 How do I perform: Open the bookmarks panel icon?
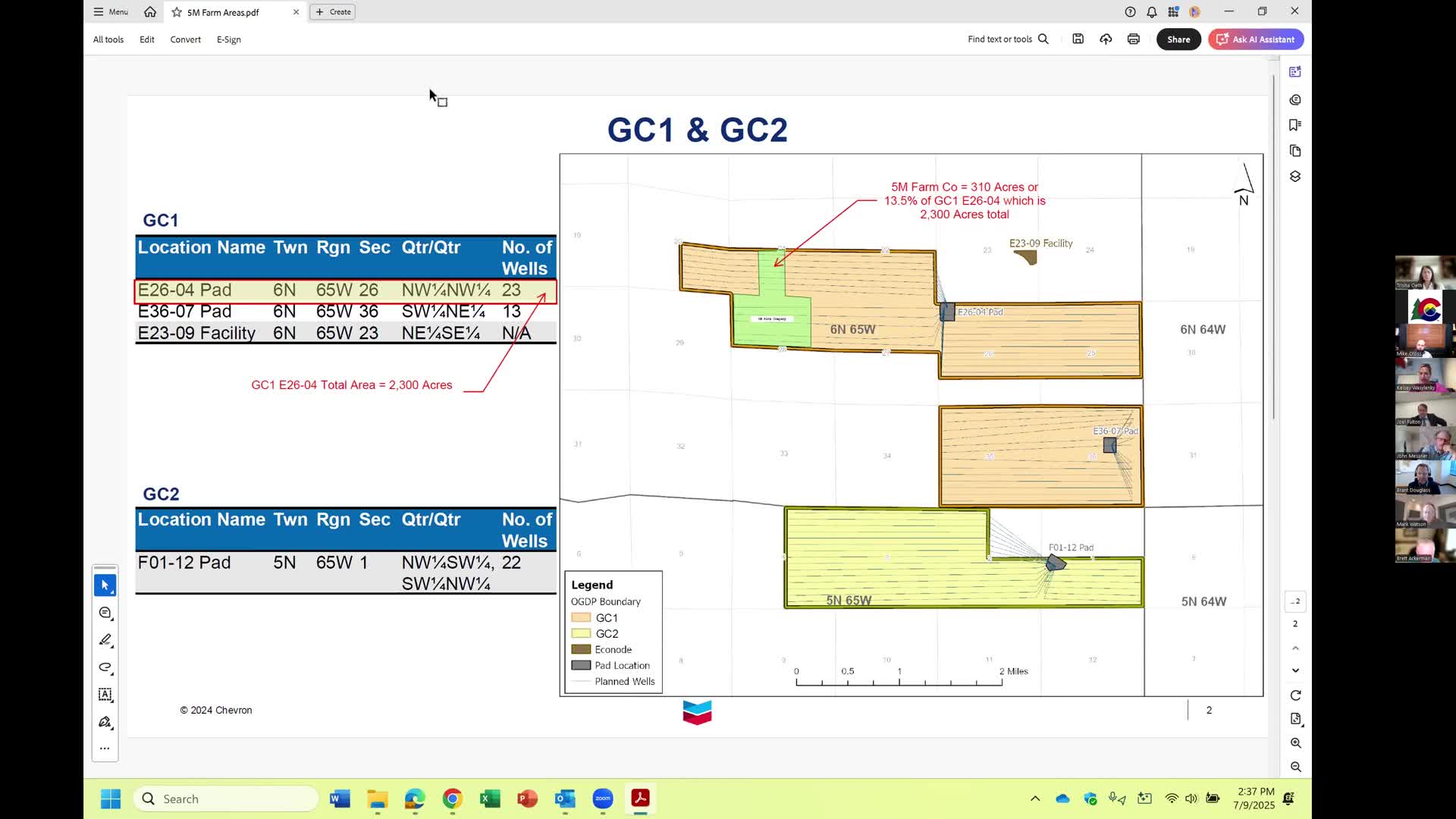click(1295, 125)
